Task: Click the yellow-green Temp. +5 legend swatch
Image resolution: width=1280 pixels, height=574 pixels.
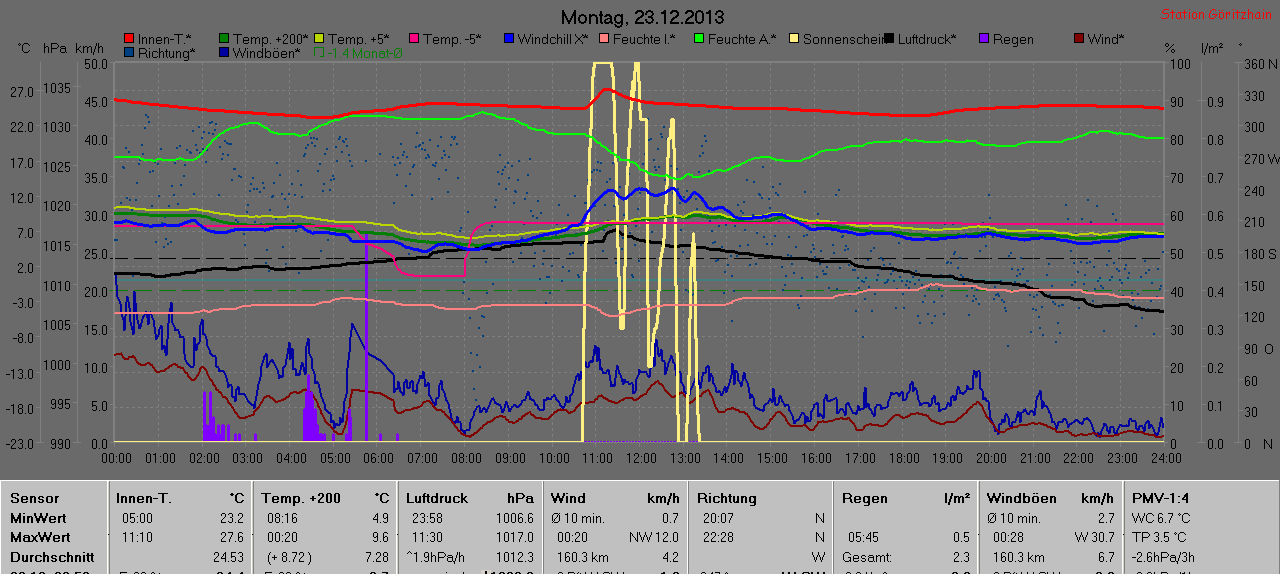Action: click(x=319, y=39)
